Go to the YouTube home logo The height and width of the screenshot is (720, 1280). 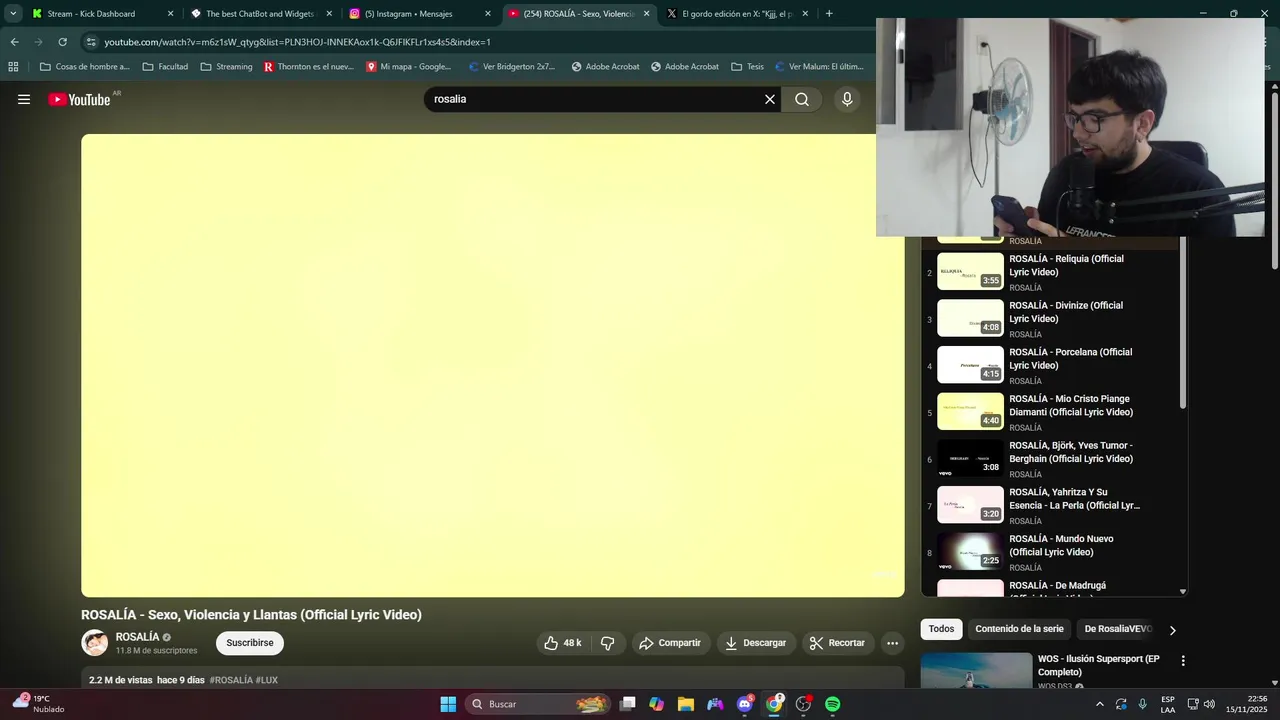tap(79, 99)
